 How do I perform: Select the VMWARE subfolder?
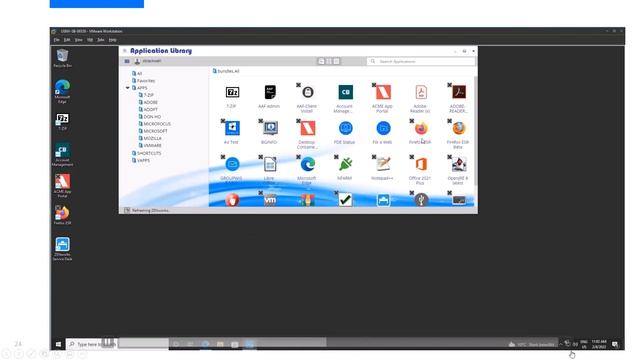pos(150,146)
